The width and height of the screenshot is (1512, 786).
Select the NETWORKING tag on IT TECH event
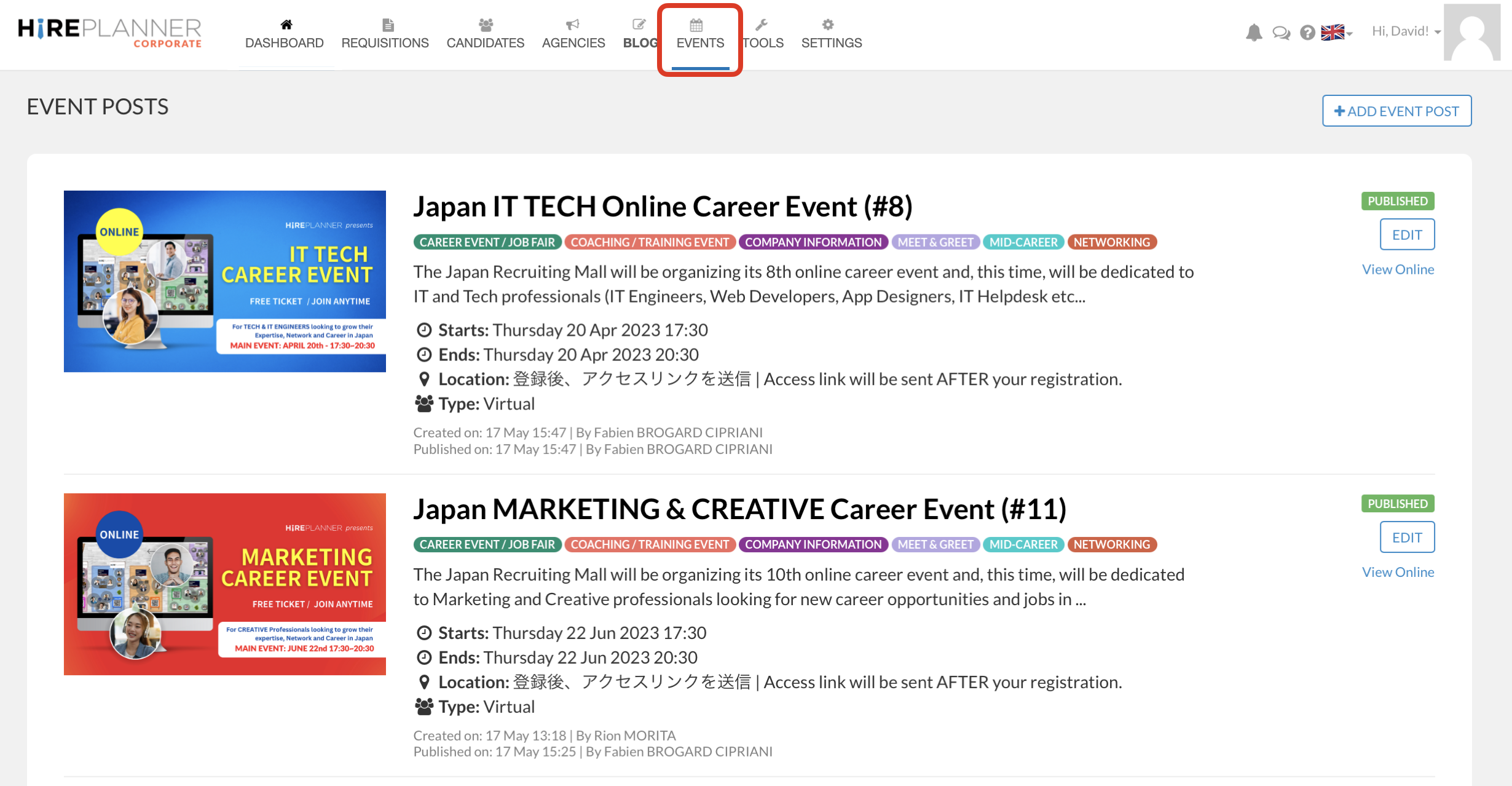[1112, 242]
